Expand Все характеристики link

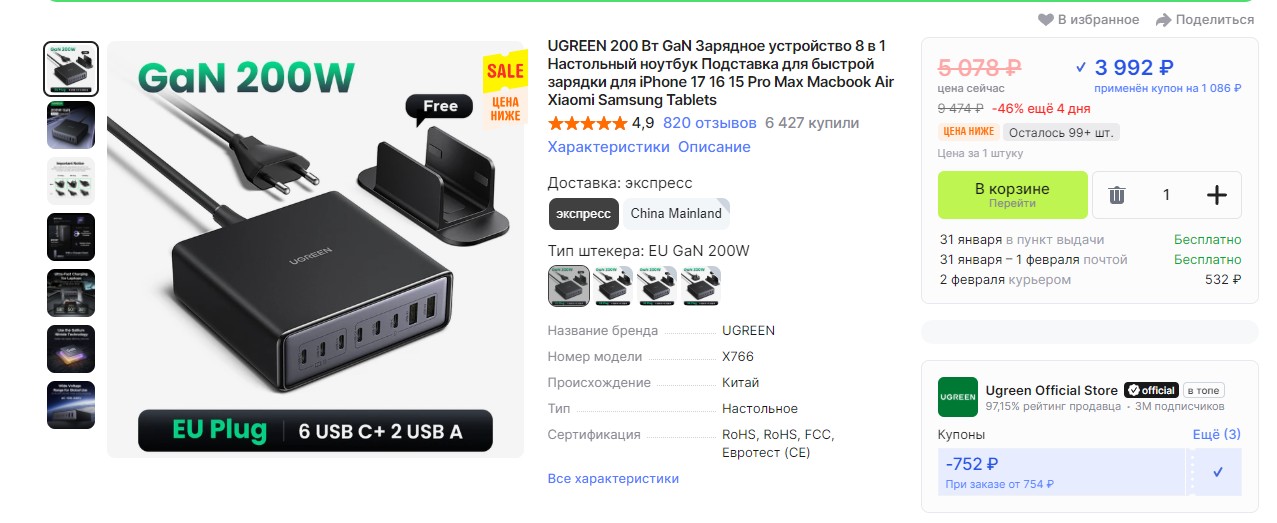613,479
